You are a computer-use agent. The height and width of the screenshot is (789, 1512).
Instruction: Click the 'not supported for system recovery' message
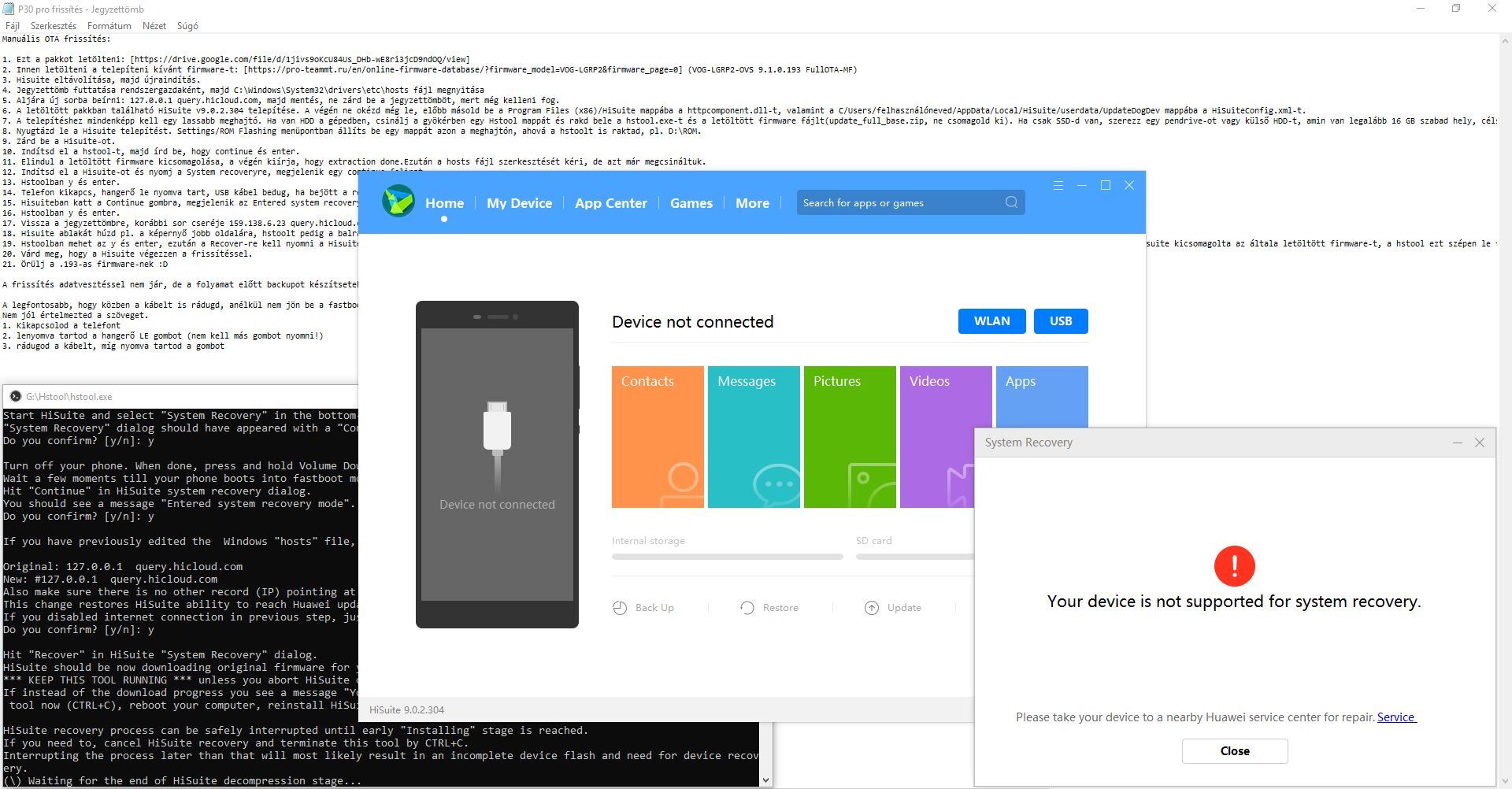[1234, 602]
